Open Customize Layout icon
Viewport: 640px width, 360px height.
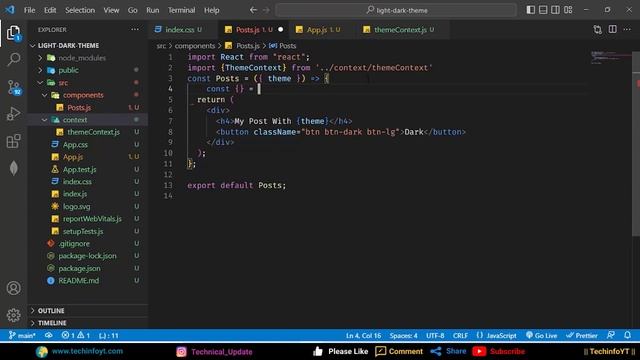(x=568, y=10)
